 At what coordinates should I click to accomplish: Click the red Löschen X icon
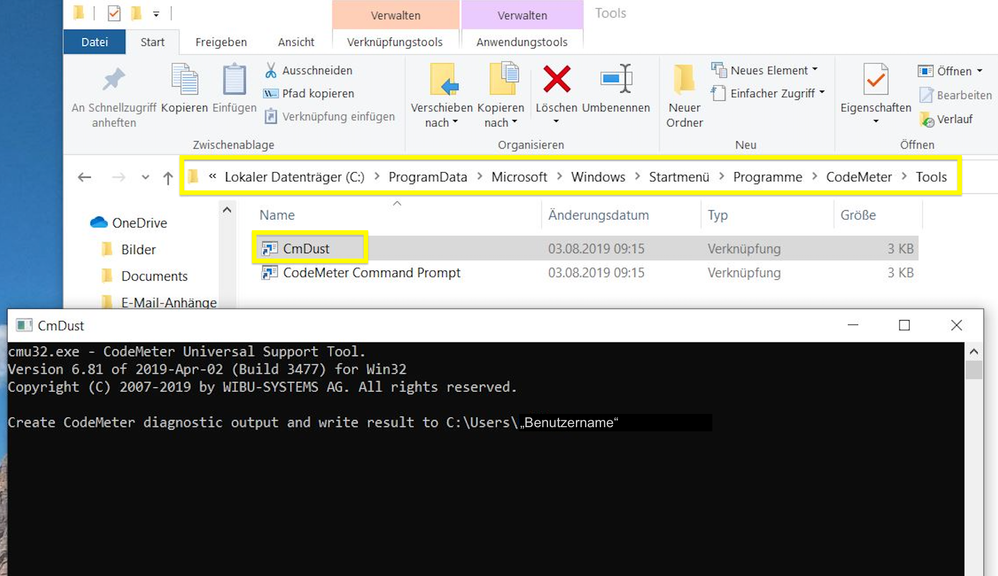(x=556, y=79)
